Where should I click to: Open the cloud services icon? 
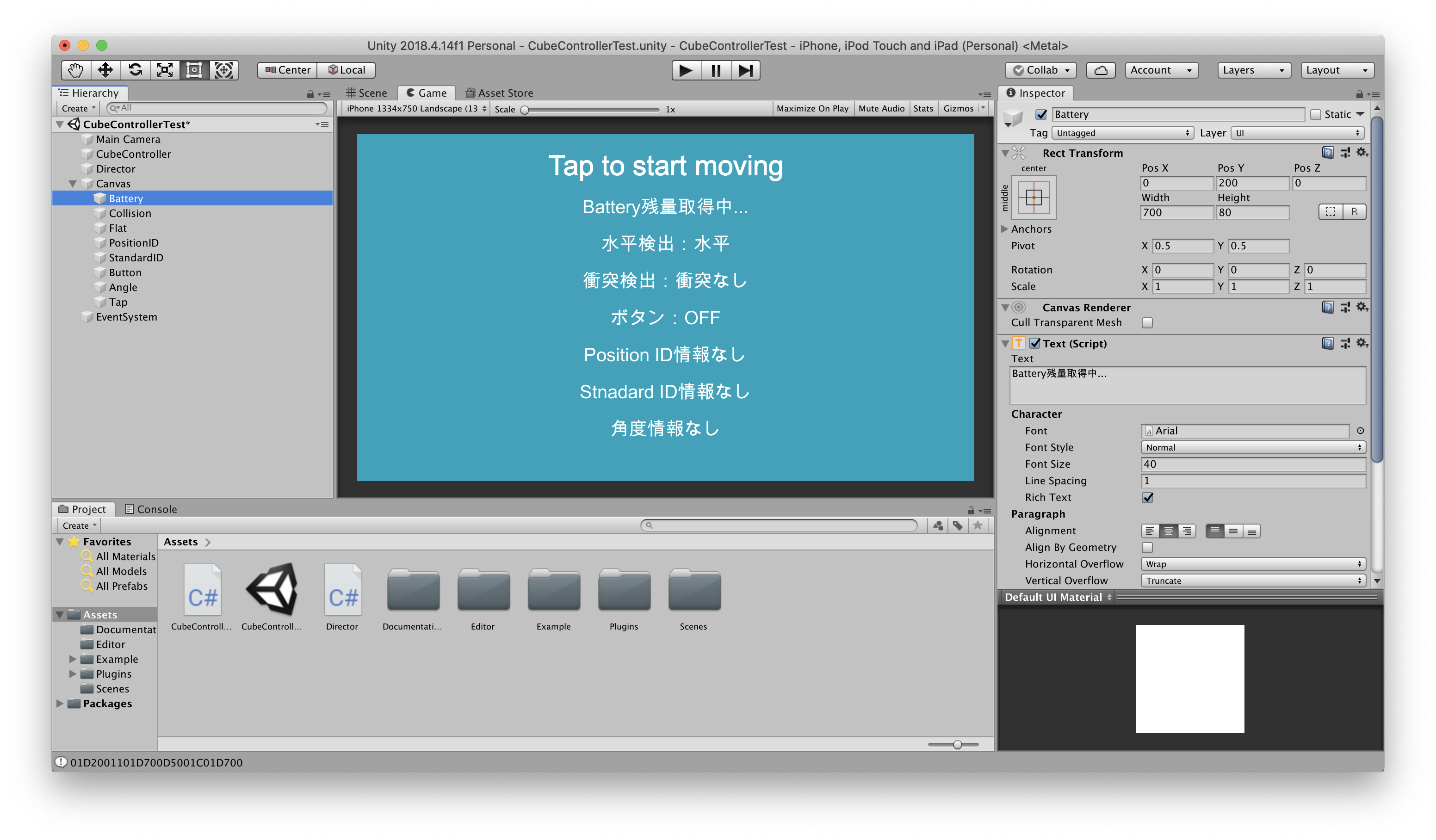coord(1101,70)
